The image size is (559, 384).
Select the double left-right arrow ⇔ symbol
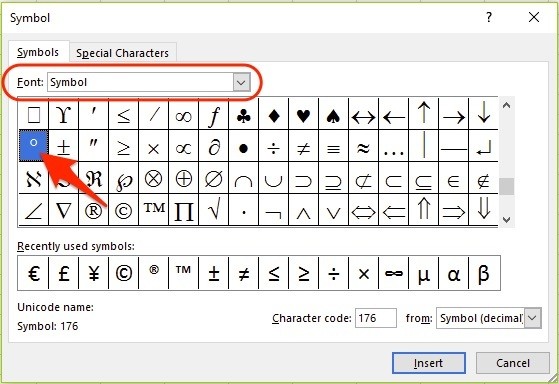tap(363, 210)
